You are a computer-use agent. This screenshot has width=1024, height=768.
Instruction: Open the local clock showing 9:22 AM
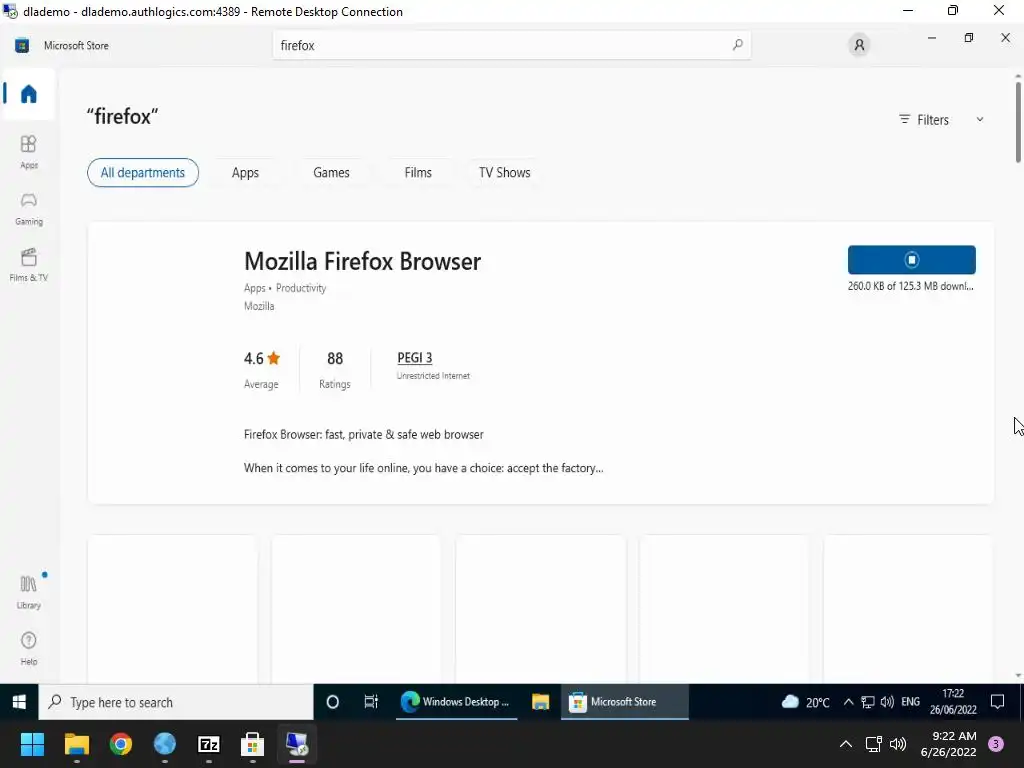pos(948,744)
